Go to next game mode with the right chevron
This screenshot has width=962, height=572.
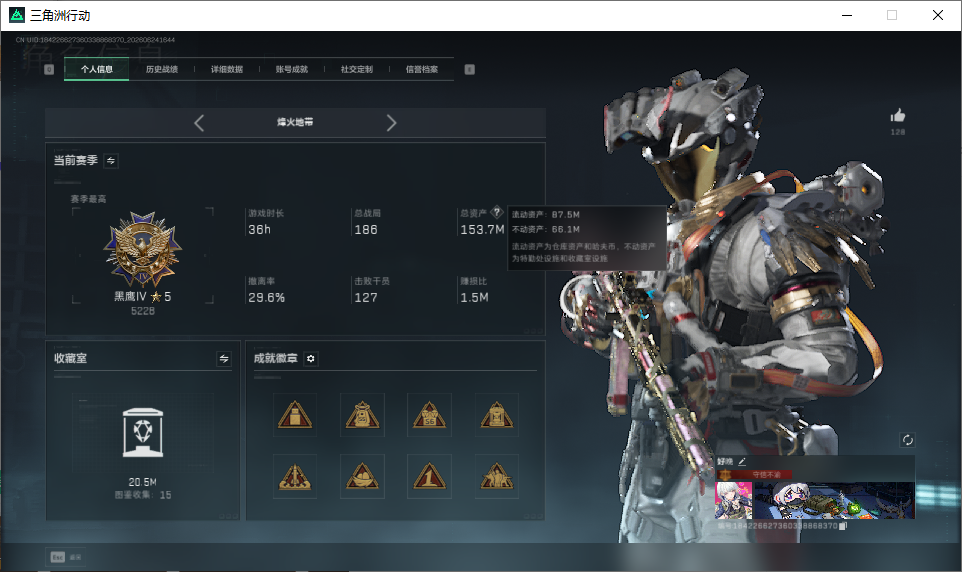[x=391, y=123]
